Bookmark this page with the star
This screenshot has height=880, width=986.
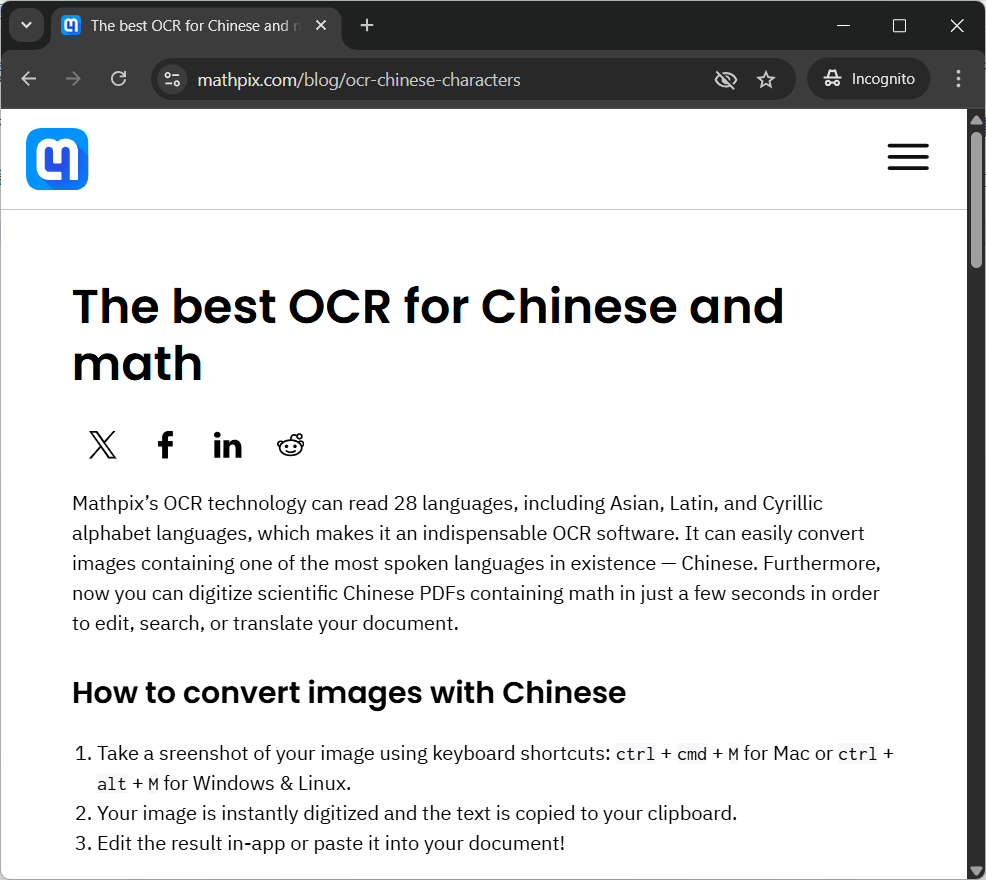[x=766, y=79]
